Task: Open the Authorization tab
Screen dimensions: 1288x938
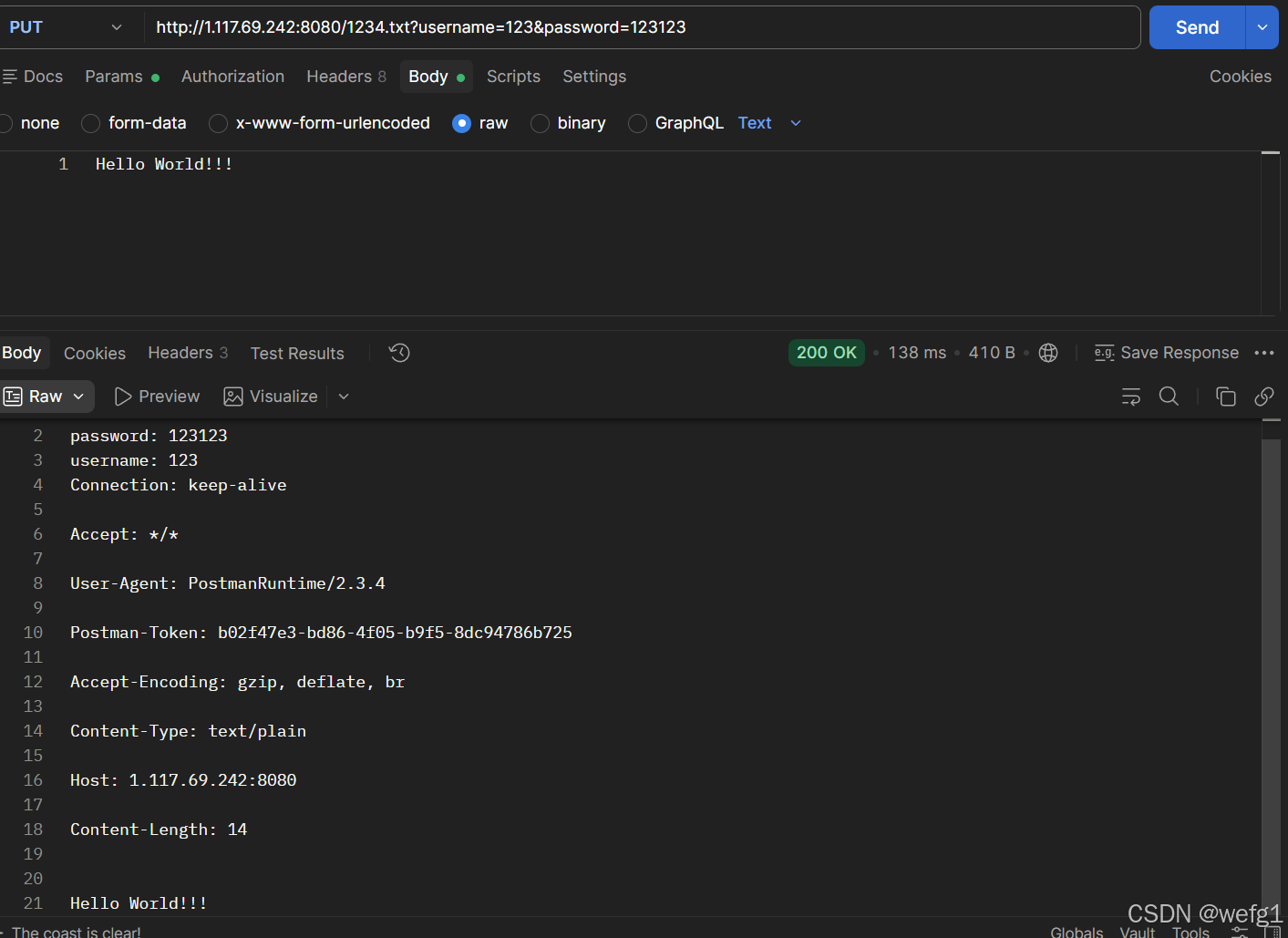Action: (232, 77)
